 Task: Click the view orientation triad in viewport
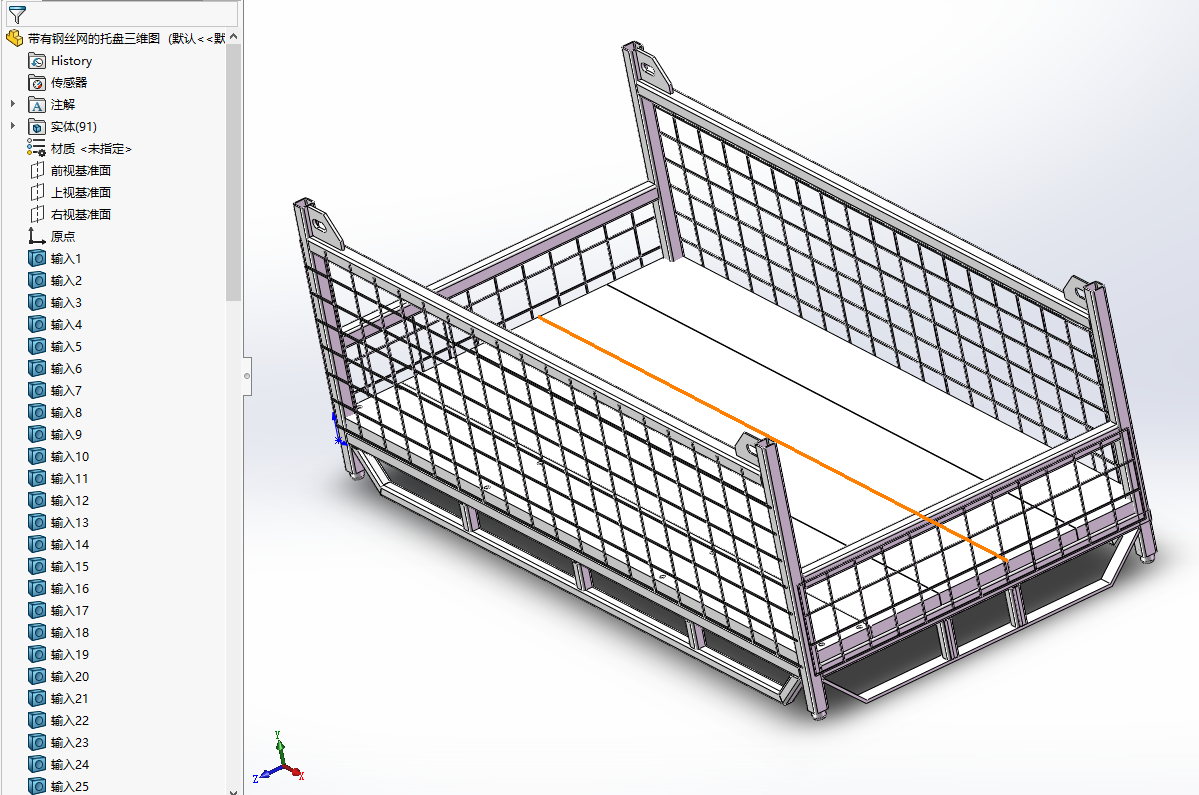[278, 758]
